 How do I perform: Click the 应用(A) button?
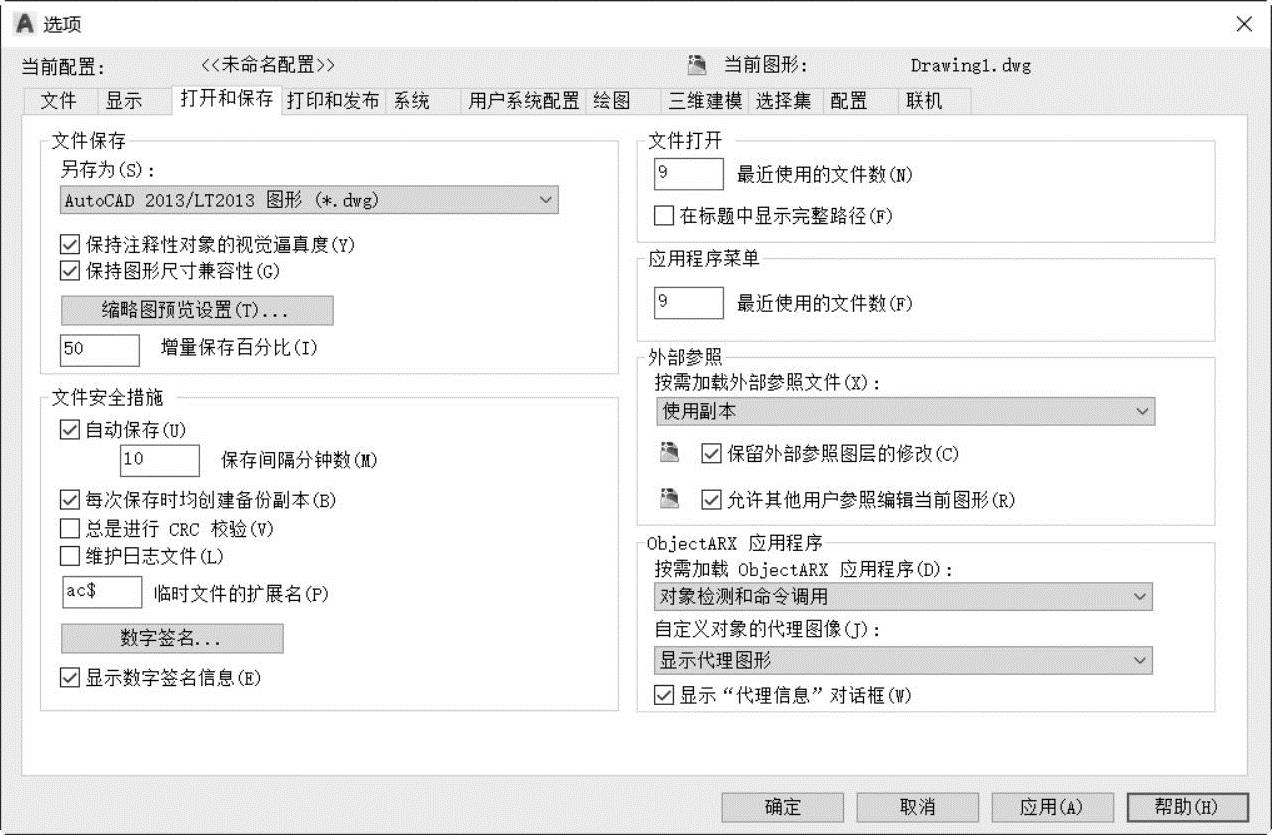click(x=1052, y=807)
